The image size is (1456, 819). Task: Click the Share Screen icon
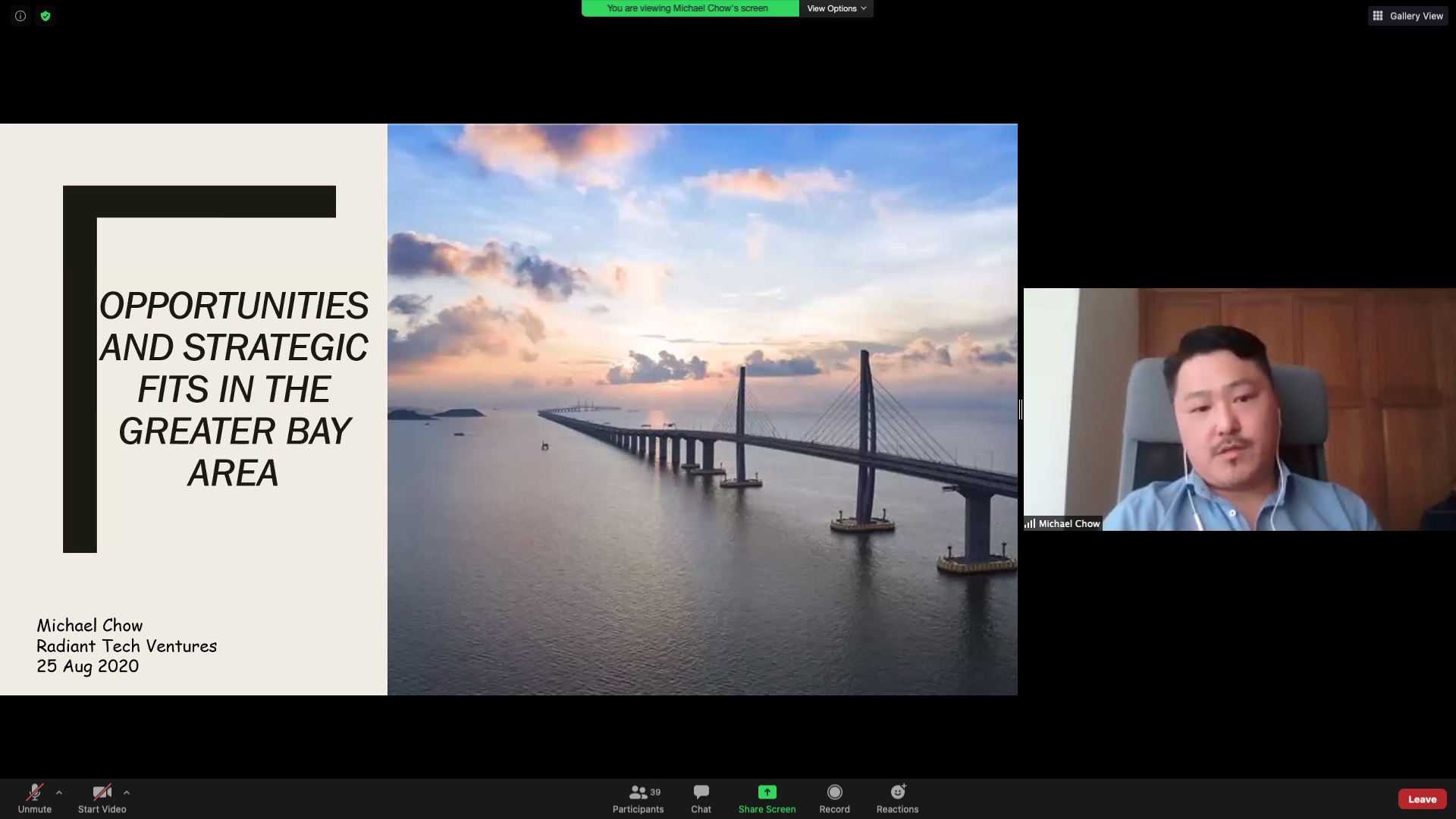click(767, 792)
